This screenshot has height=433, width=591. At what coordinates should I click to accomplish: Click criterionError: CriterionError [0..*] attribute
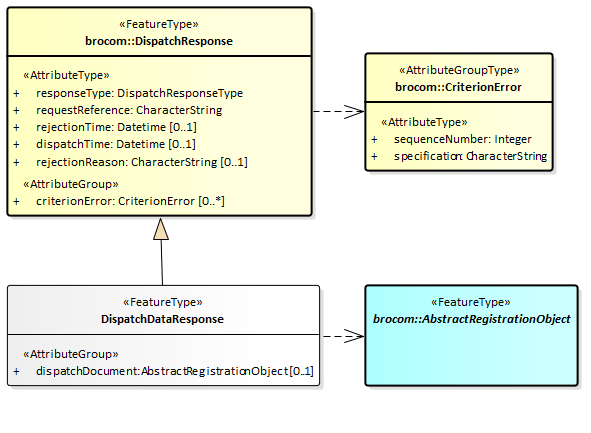(130, 201)
